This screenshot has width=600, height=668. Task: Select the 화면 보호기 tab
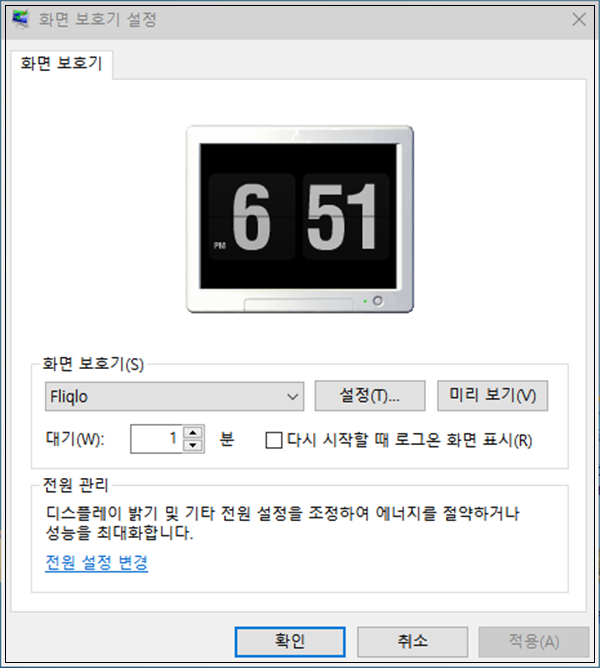pyautogui.click(x=61, y=64)
